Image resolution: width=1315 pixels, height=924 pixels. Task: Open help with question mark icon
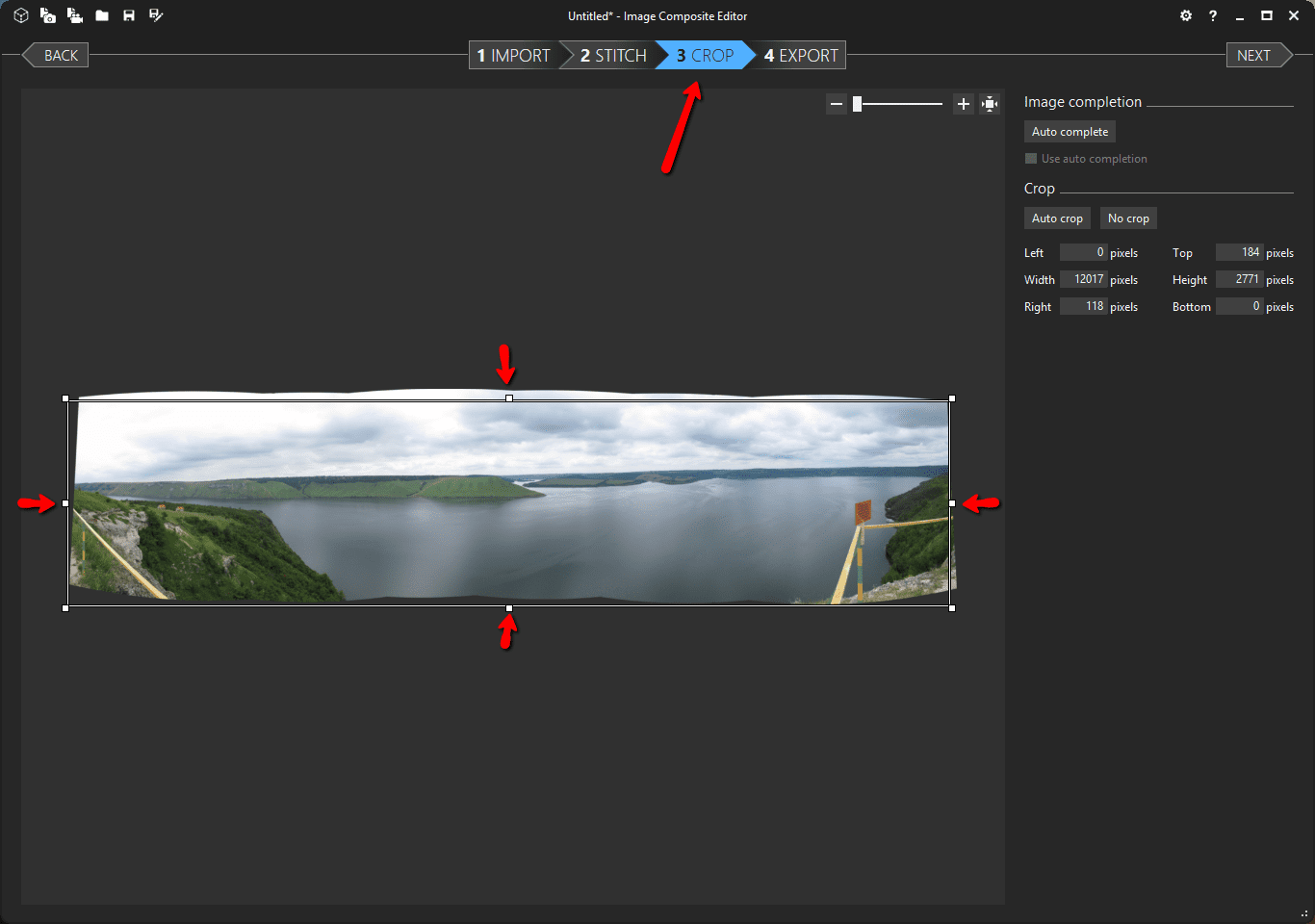pos(1212,15)
